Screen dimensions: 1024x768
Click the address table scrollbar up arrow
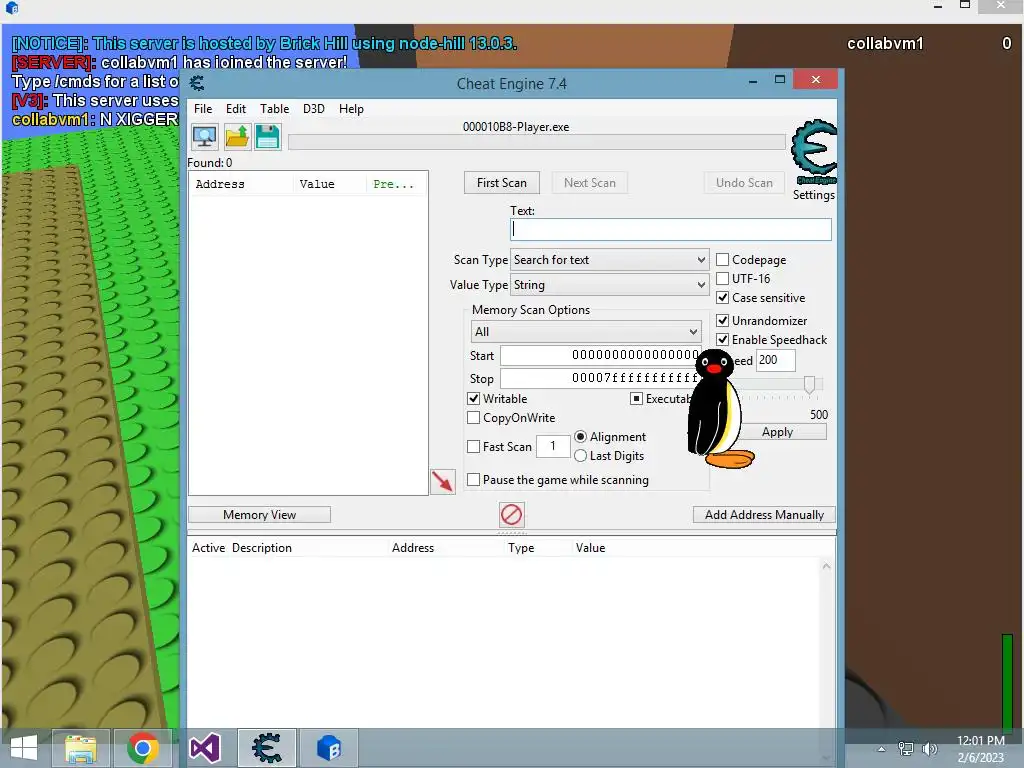pos(826,566)
